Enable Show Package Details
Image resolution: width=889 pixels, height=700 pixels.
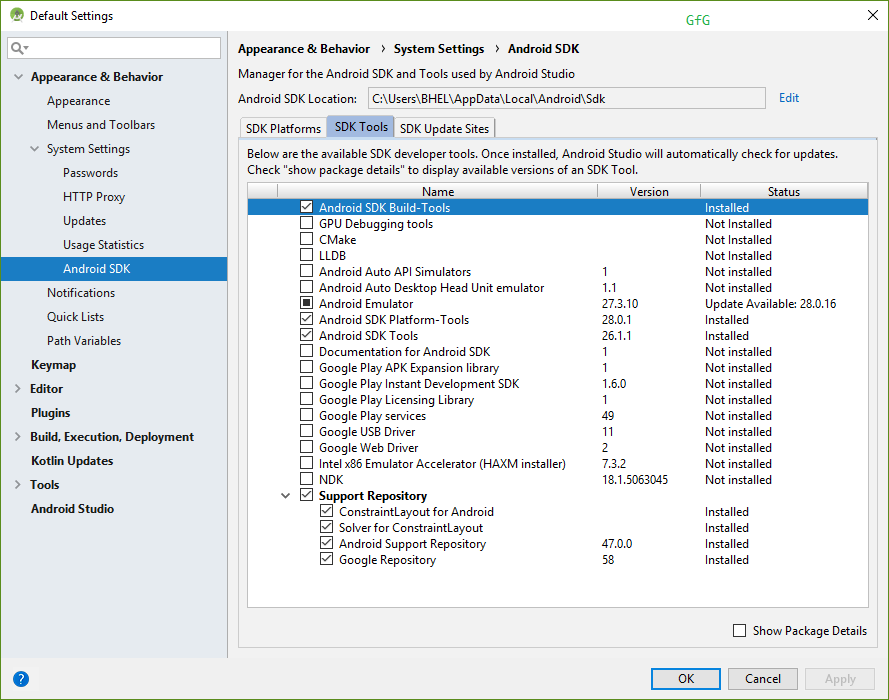tap(739, 630)
